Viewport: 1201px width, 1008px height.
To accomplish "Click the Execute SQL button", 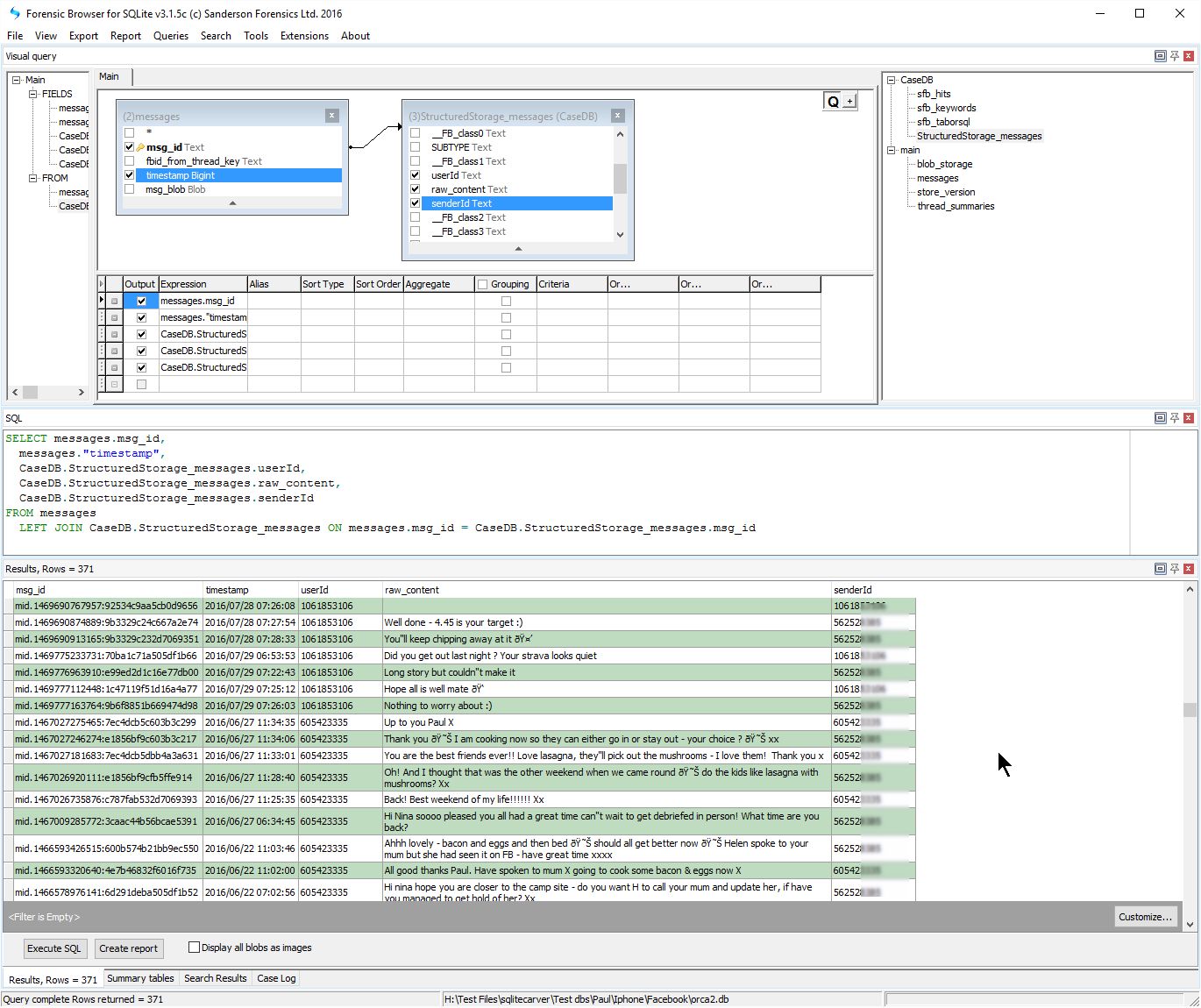I will pos(53,948).
